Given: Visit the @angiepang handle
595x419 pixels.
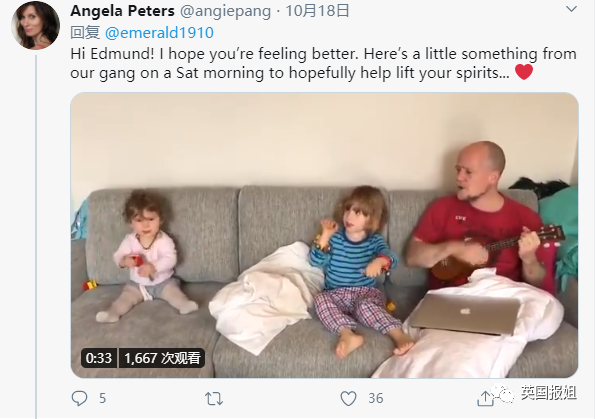Looking at the screenshot, I should coord(225,11).
